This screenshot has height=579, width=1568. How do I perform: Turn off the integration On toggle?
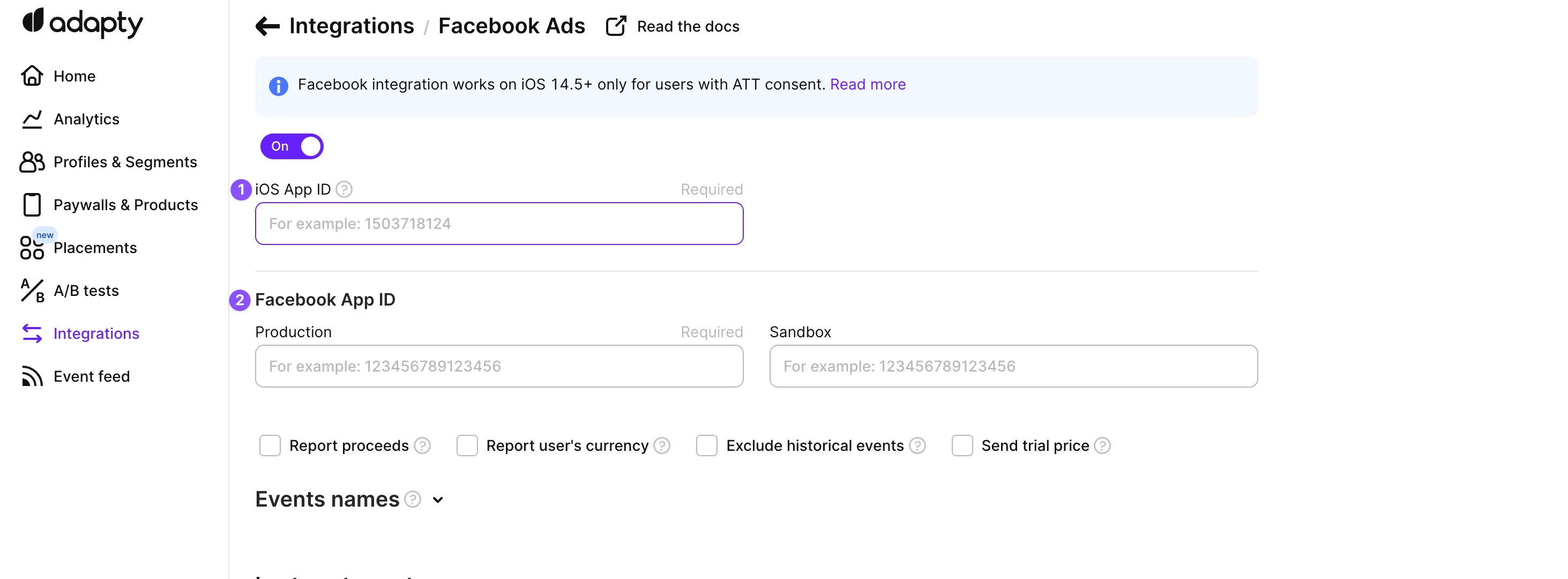[292, 146]
